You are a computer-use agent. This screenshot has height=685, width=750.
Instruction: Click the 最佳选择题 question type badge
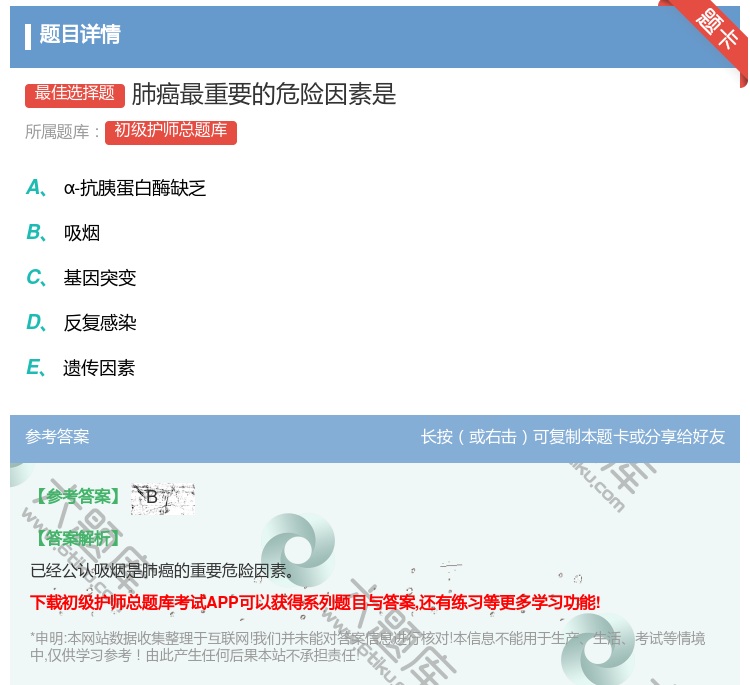click(x=75, y=94)
